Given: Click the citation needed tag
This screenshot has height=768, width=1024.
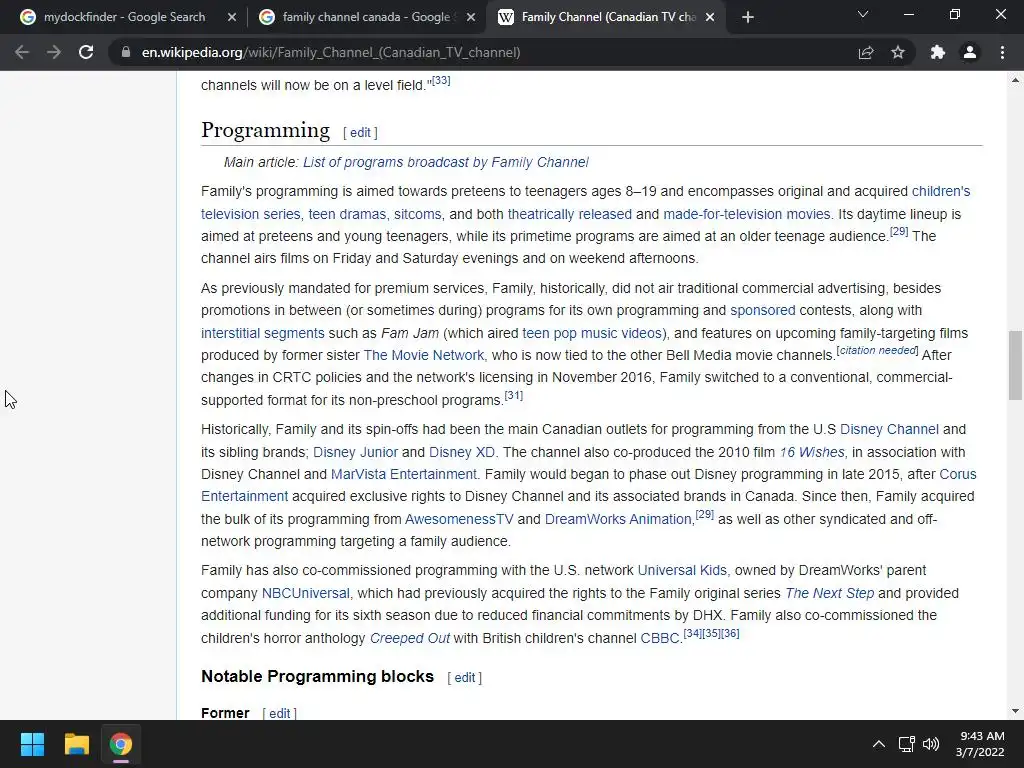Looking at the screenshot, I should [877, 350].
